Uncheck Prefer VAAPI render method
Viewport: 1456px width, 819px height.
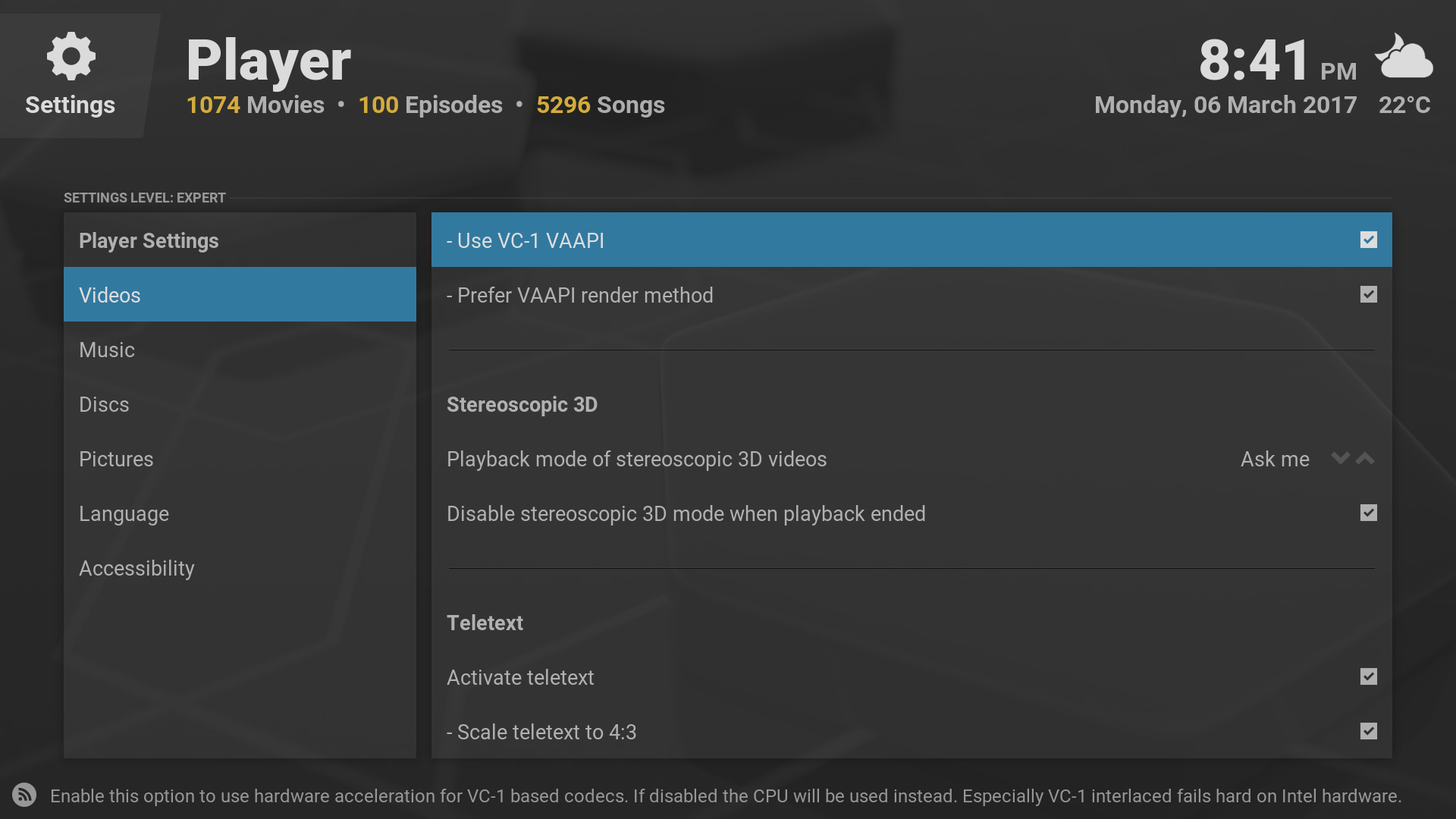tap(1368, 295)
